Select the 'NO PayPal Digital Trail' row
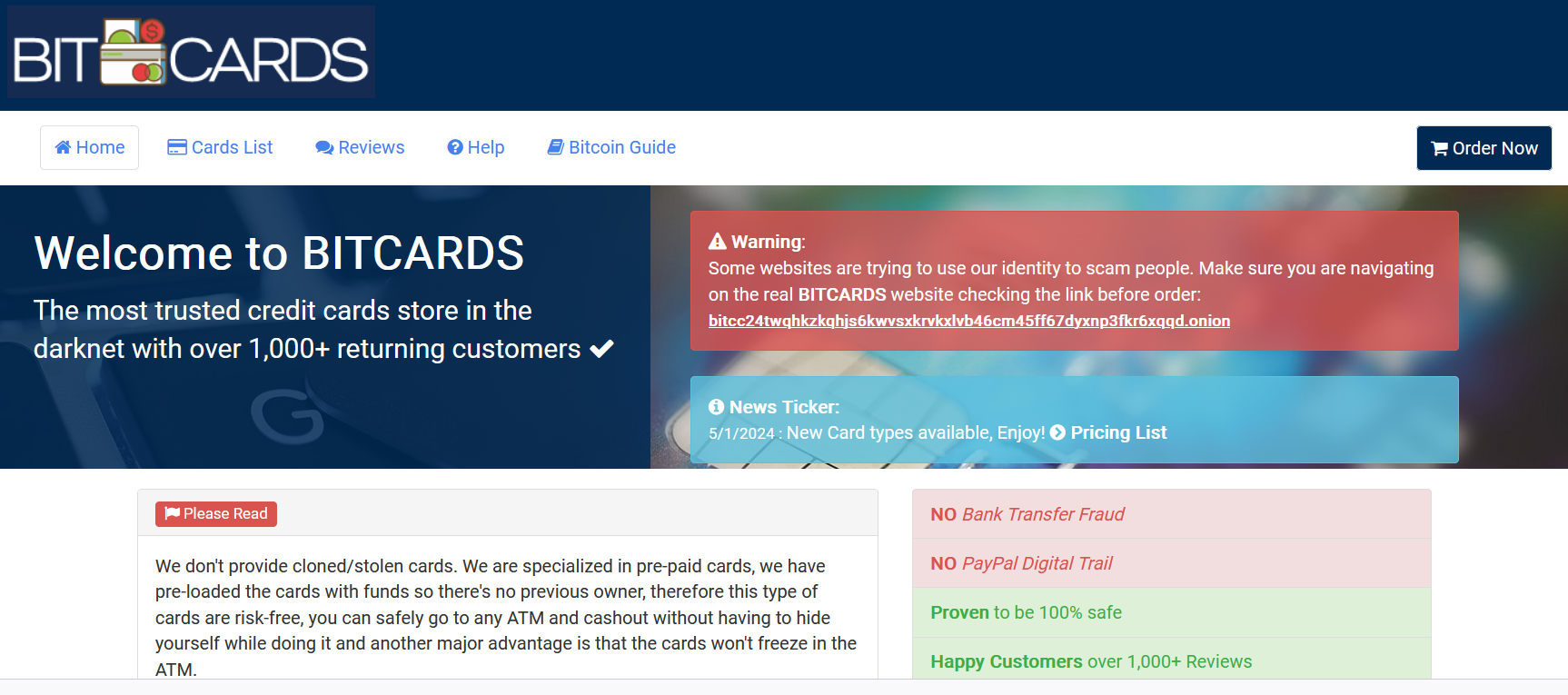Image resolution: width=1568 pixels, height=695 pixels. coord(1172,563)
